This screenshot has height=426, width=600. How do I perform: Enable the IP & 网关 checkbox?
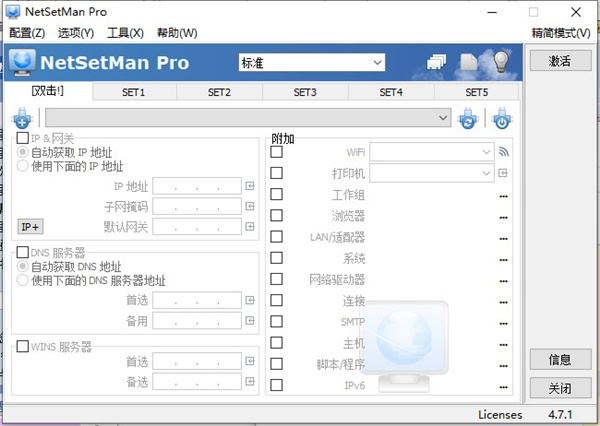(x=23, y=138)
